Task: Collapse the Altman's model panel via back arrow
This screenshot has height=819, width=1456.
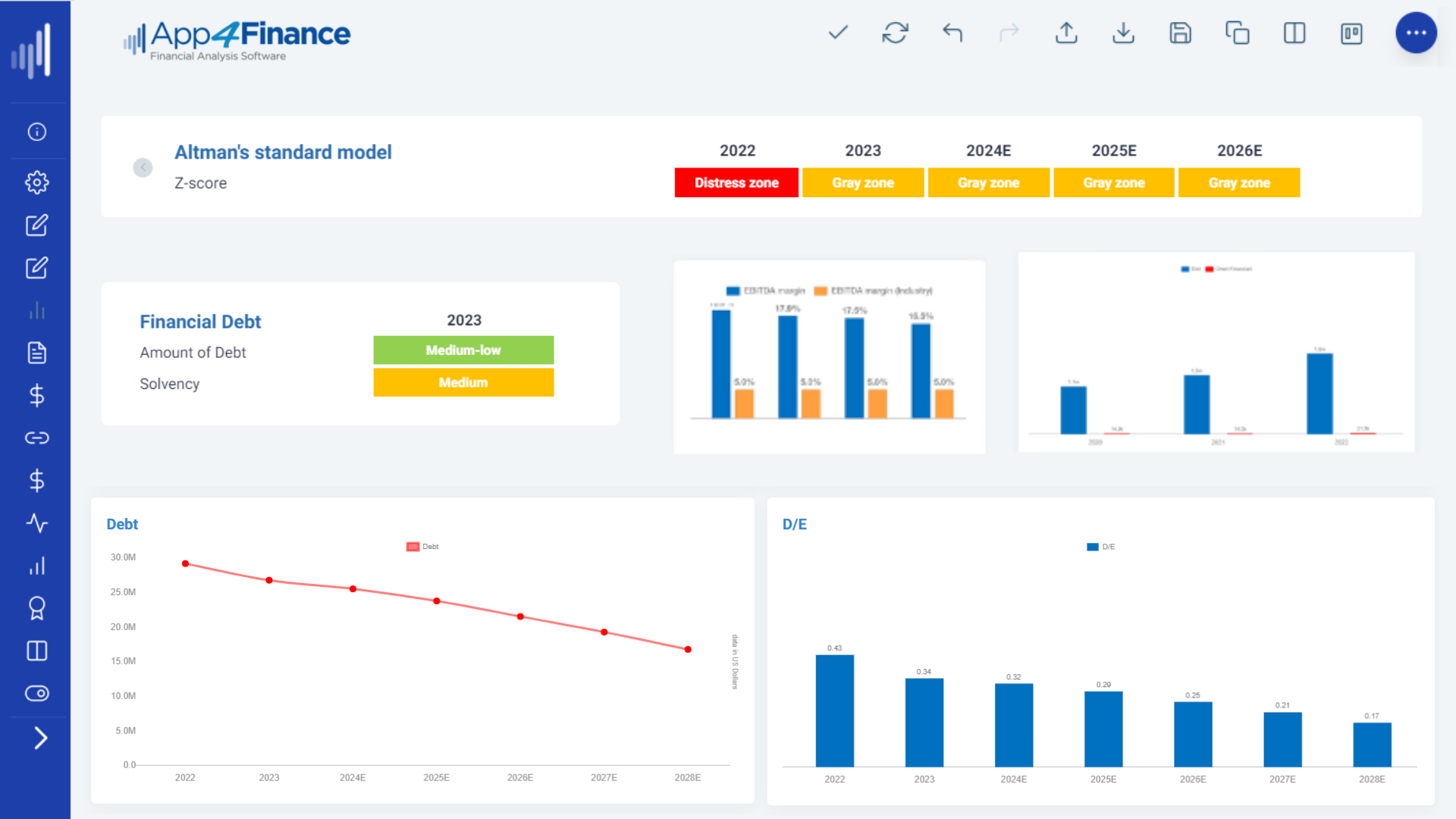Action: 143,167
